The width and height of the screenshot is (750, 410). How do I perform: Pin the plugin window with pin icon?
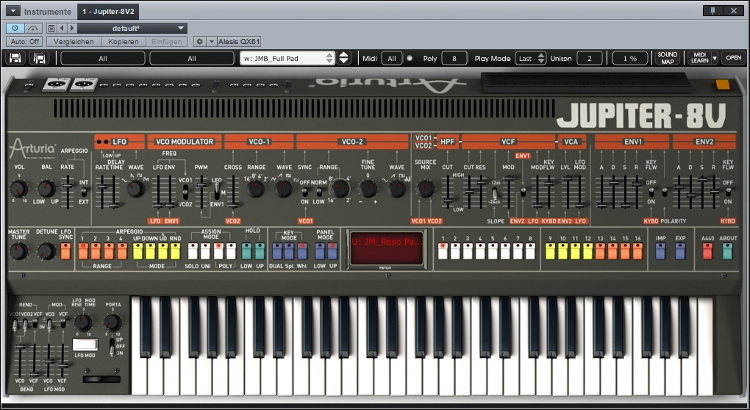[x=713, y=10]
